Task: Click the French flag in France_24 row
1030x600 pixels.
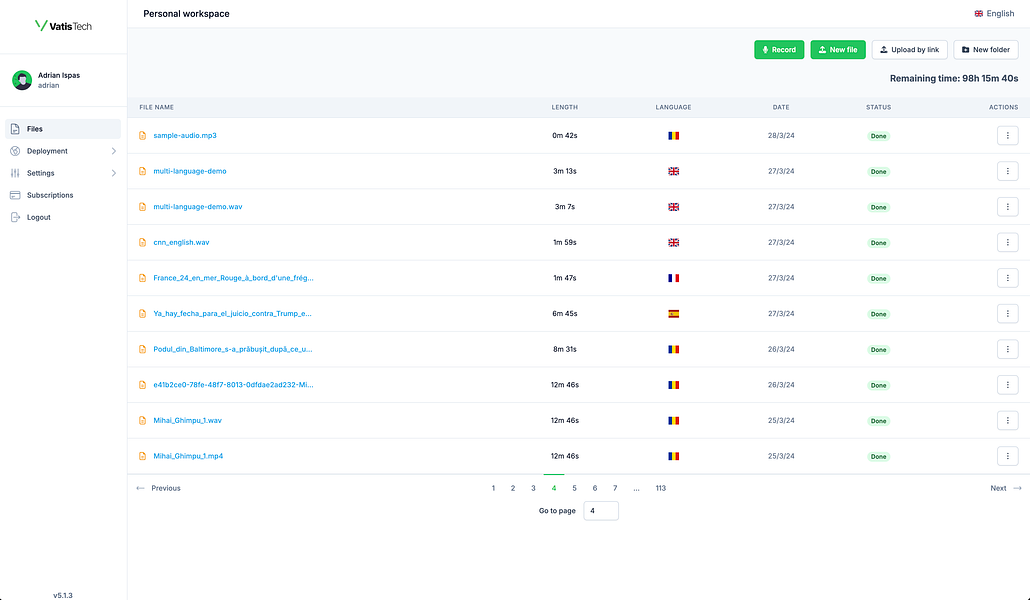Action: click(673, 278)
